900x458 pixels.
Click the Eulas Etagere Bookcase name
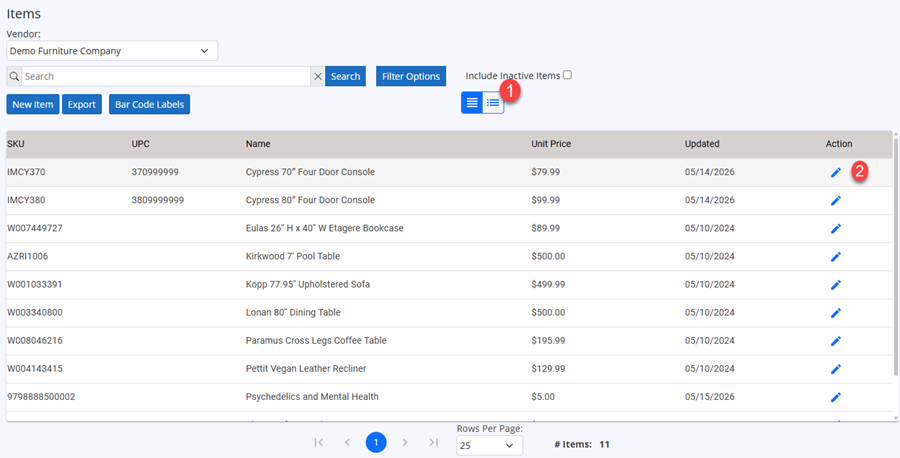325,228
